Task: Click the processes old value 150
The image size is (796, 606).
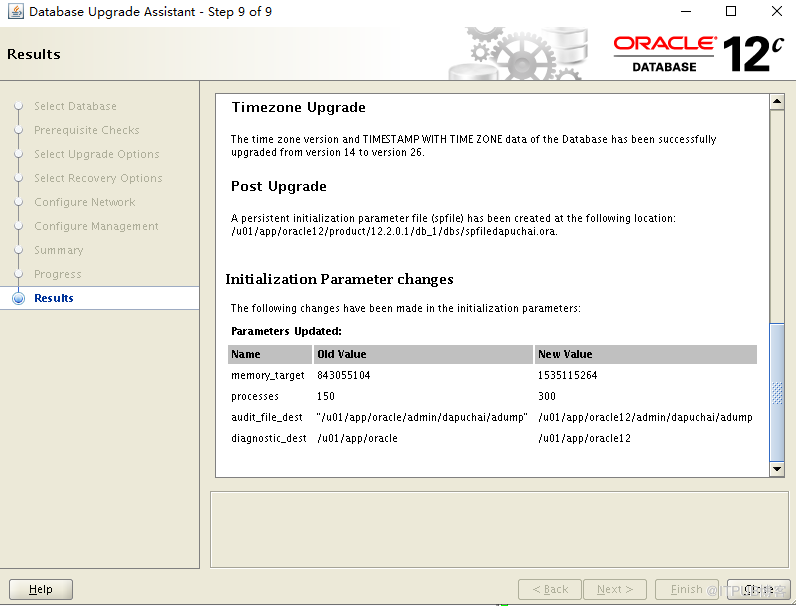Action: pos(326,396)
